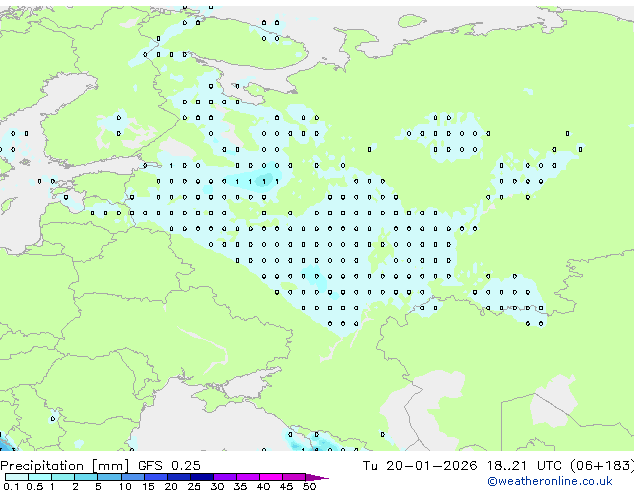Click the '0.1' legend value label
The width and height of the screenshot is (634, 490).
pos(11,486)
